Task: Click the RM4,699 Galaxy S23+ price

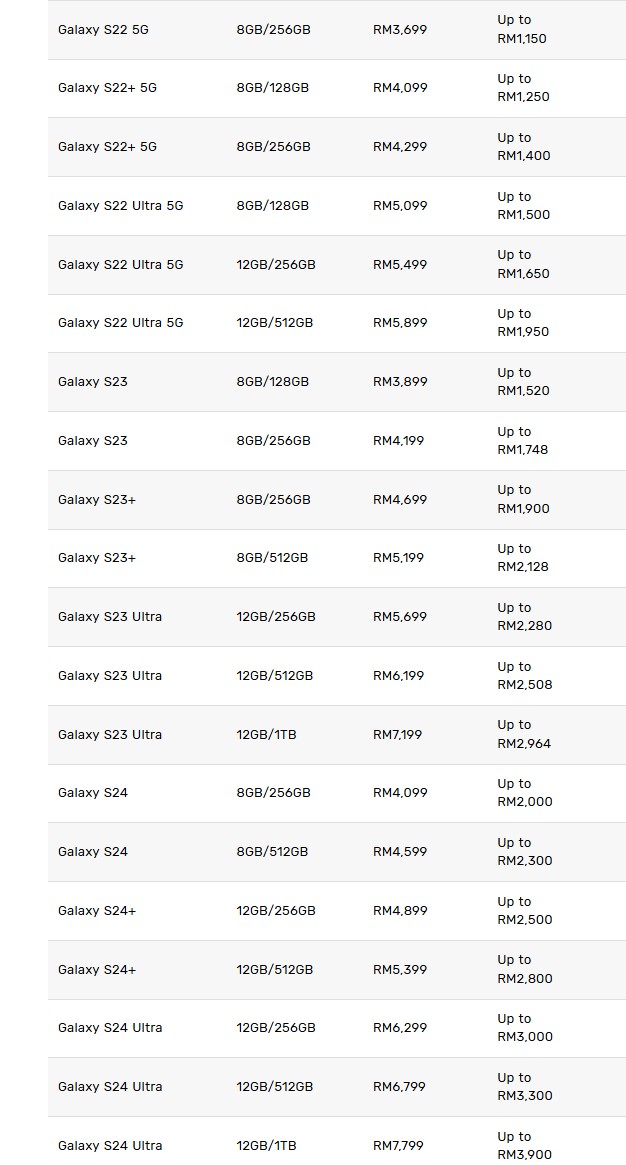Action: 400,499
